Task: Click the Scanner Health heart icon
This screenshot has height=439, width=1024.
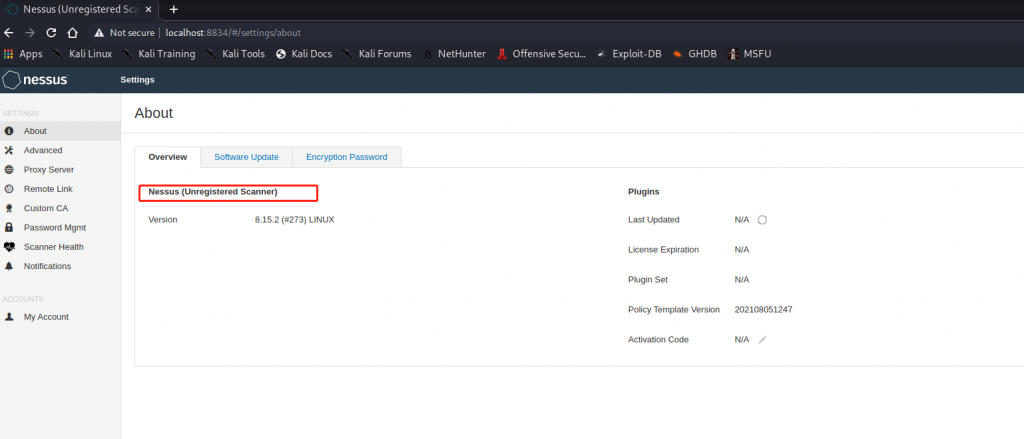Action: (9, 247)
